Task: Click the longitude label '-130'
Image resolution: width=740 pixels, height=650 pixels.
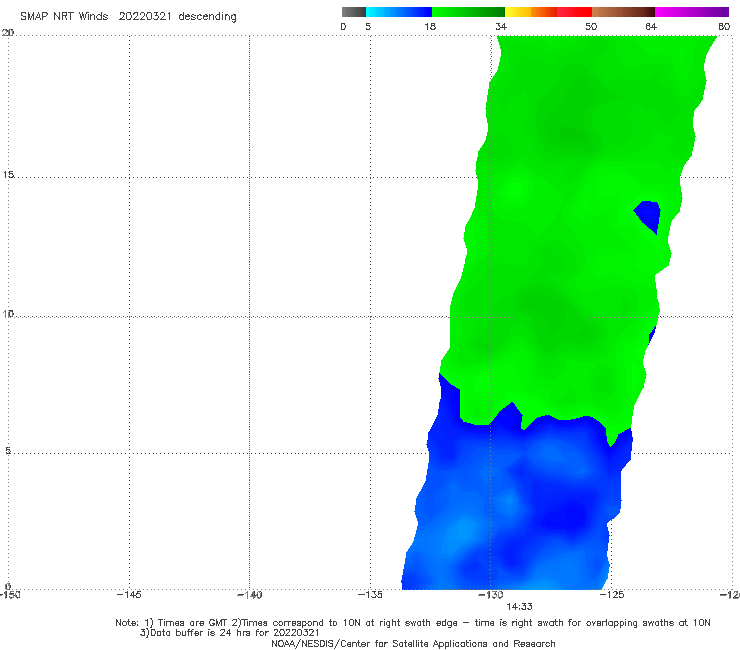Action: tap(491, 595)
